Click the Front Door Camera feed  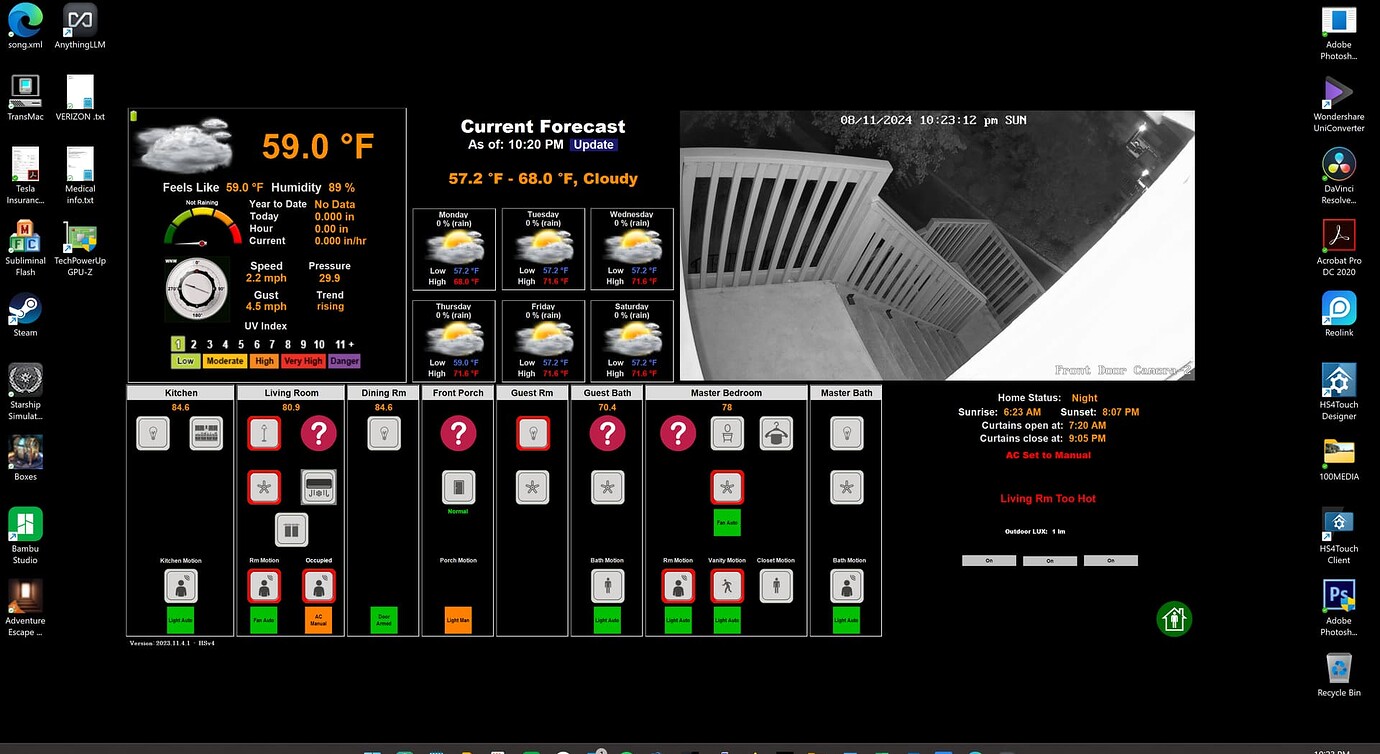937,245
